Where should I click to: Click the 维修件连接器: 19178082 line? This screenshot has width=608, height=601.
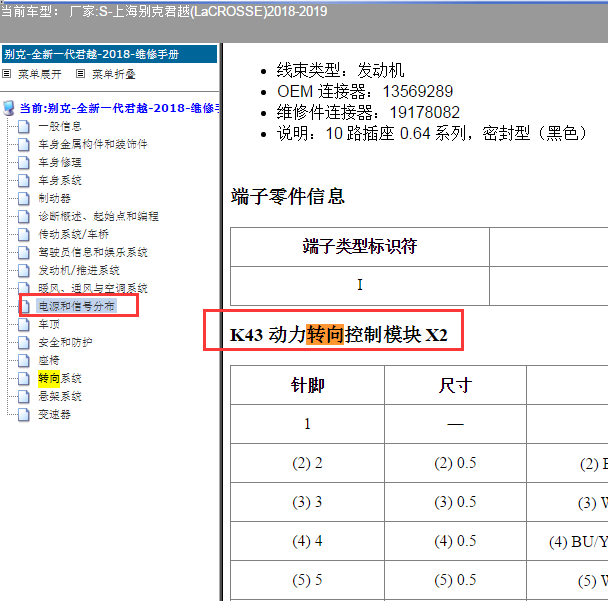pos(368,113)
